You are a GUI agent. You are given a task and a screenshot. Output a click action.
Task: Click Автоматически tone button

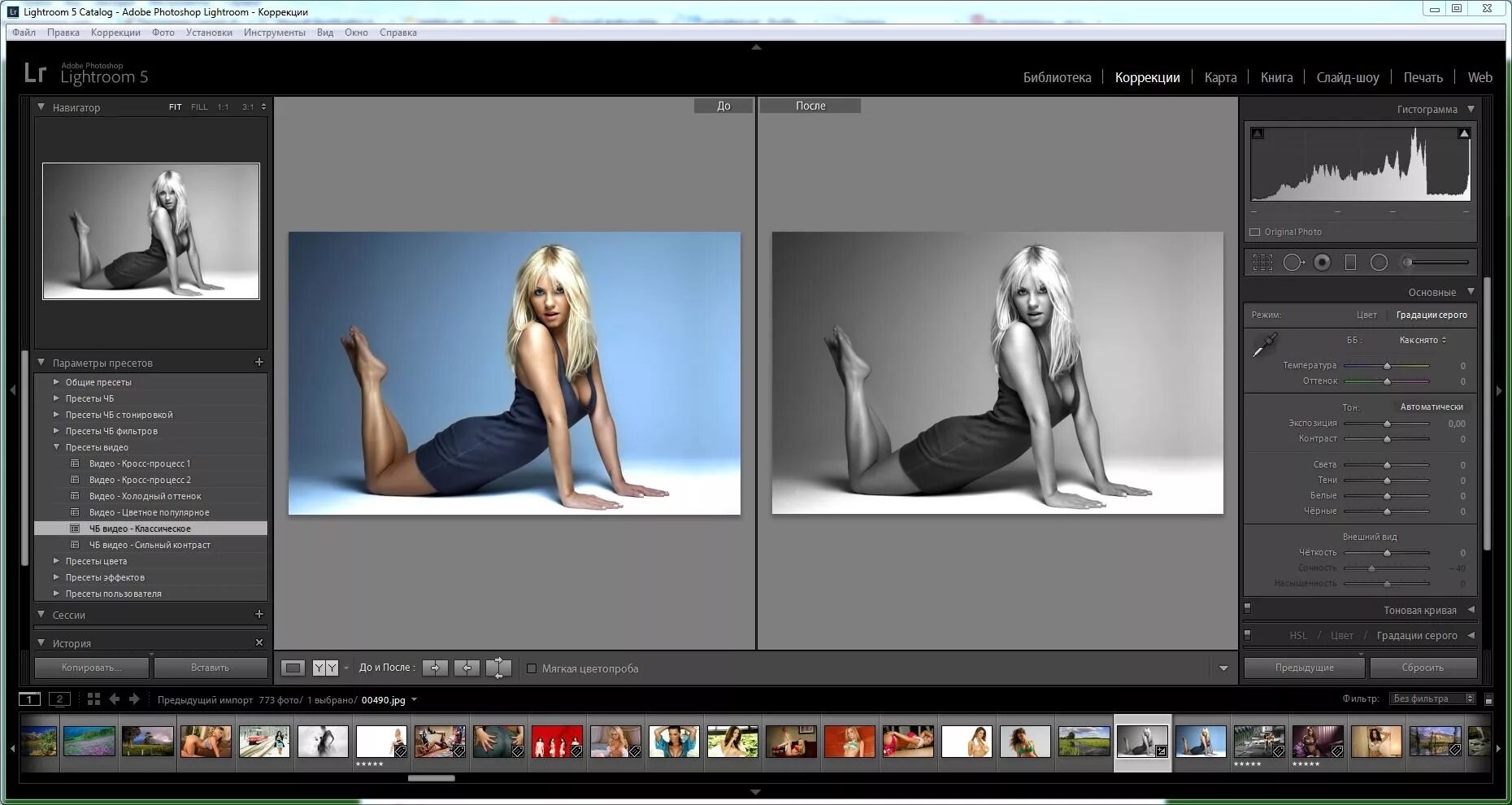[x=1432, y=407]
